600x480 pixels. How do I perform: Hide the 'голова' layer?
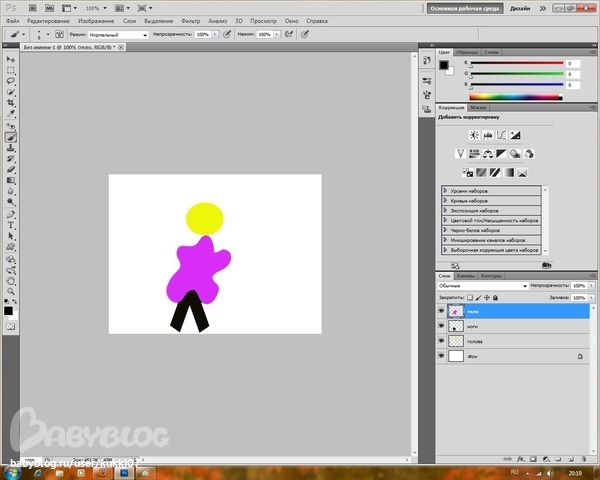pyautogui.click(x=441, y=341)
